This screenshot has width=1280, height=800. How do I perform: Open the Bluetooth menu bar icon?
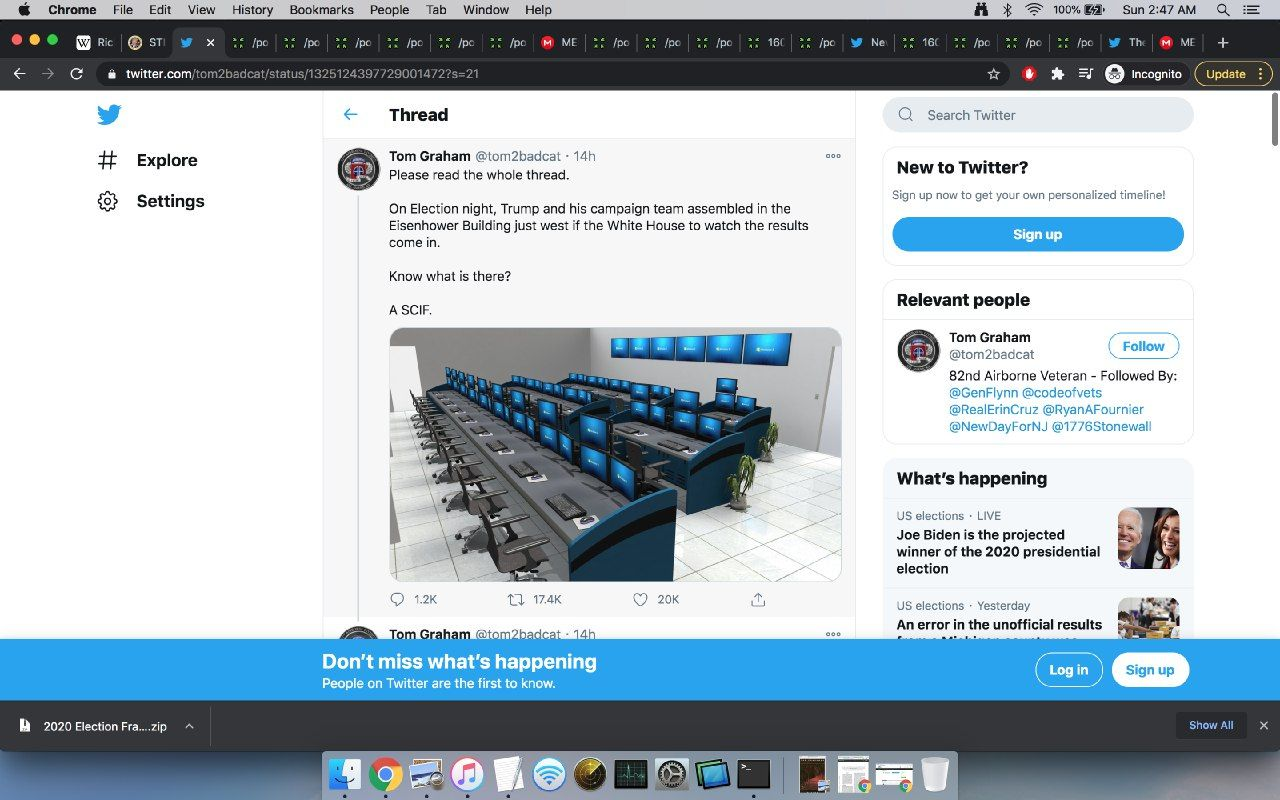1007,10
